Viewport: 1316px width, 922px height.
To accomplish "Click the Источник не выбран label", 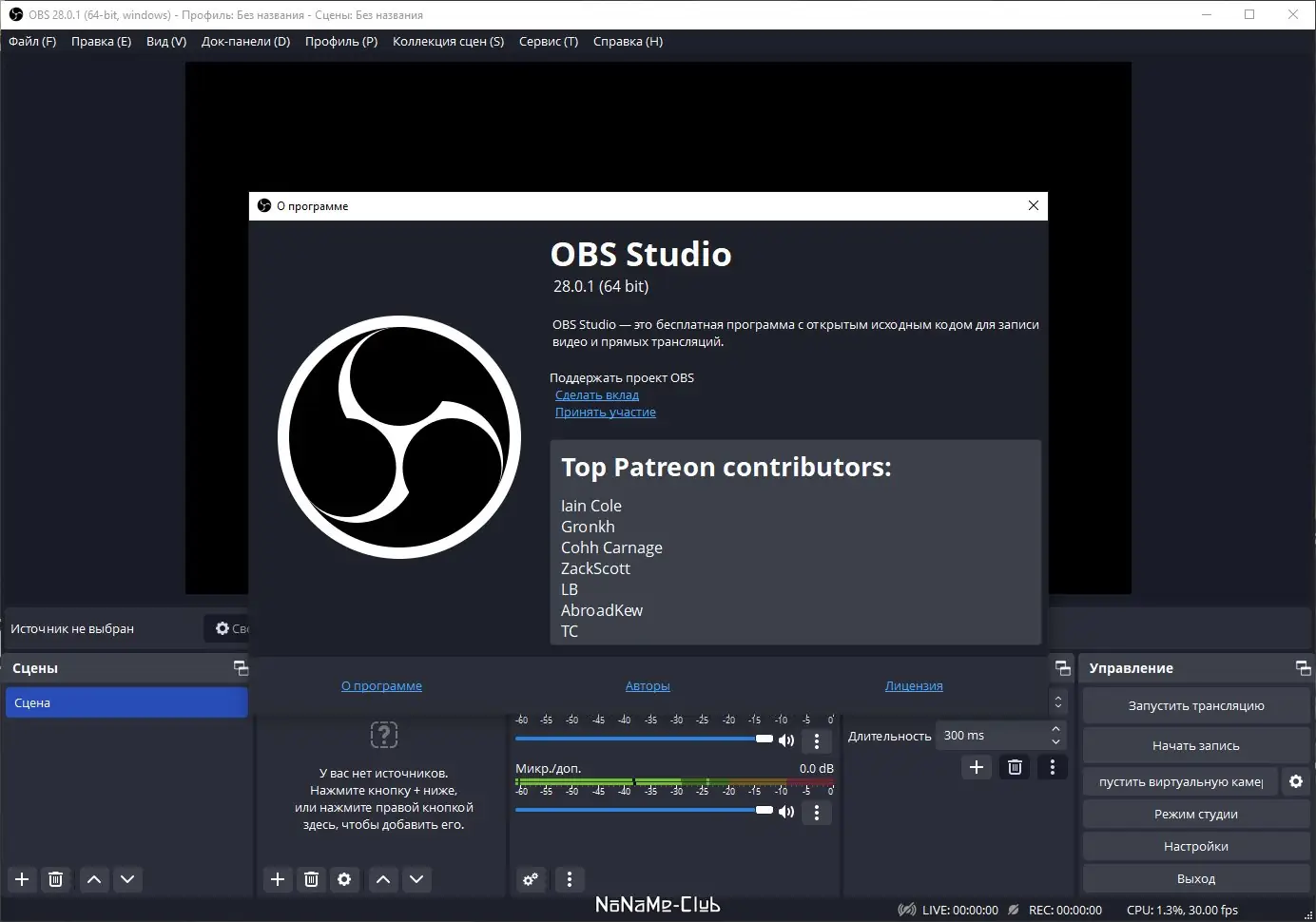I will (x=72, y=629).
